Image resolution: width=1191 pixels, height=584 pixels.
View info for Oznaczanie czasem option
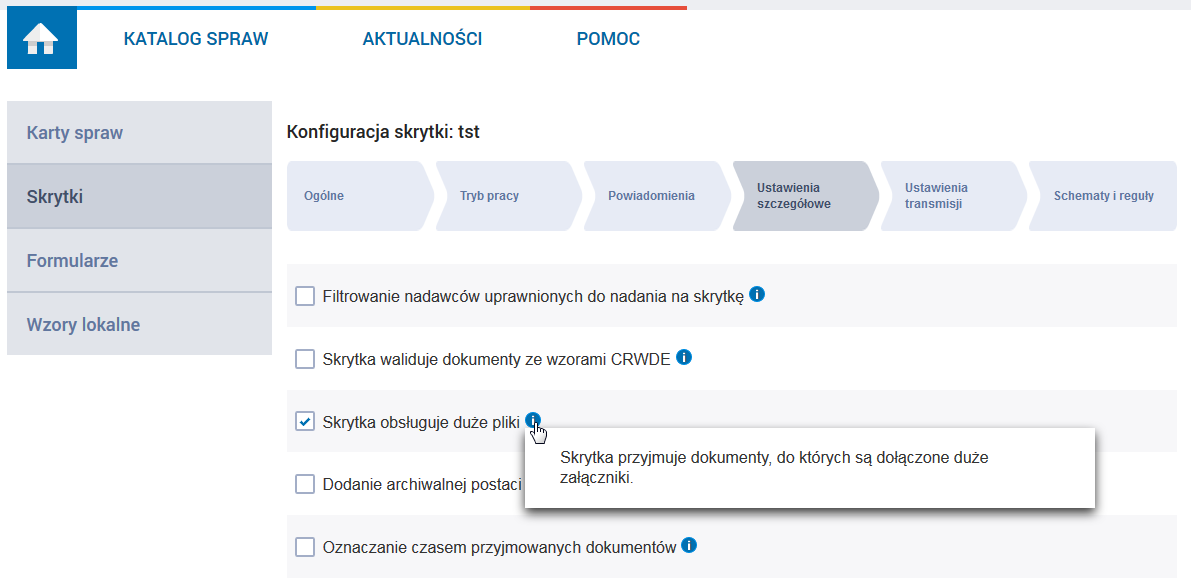(689, 545)
